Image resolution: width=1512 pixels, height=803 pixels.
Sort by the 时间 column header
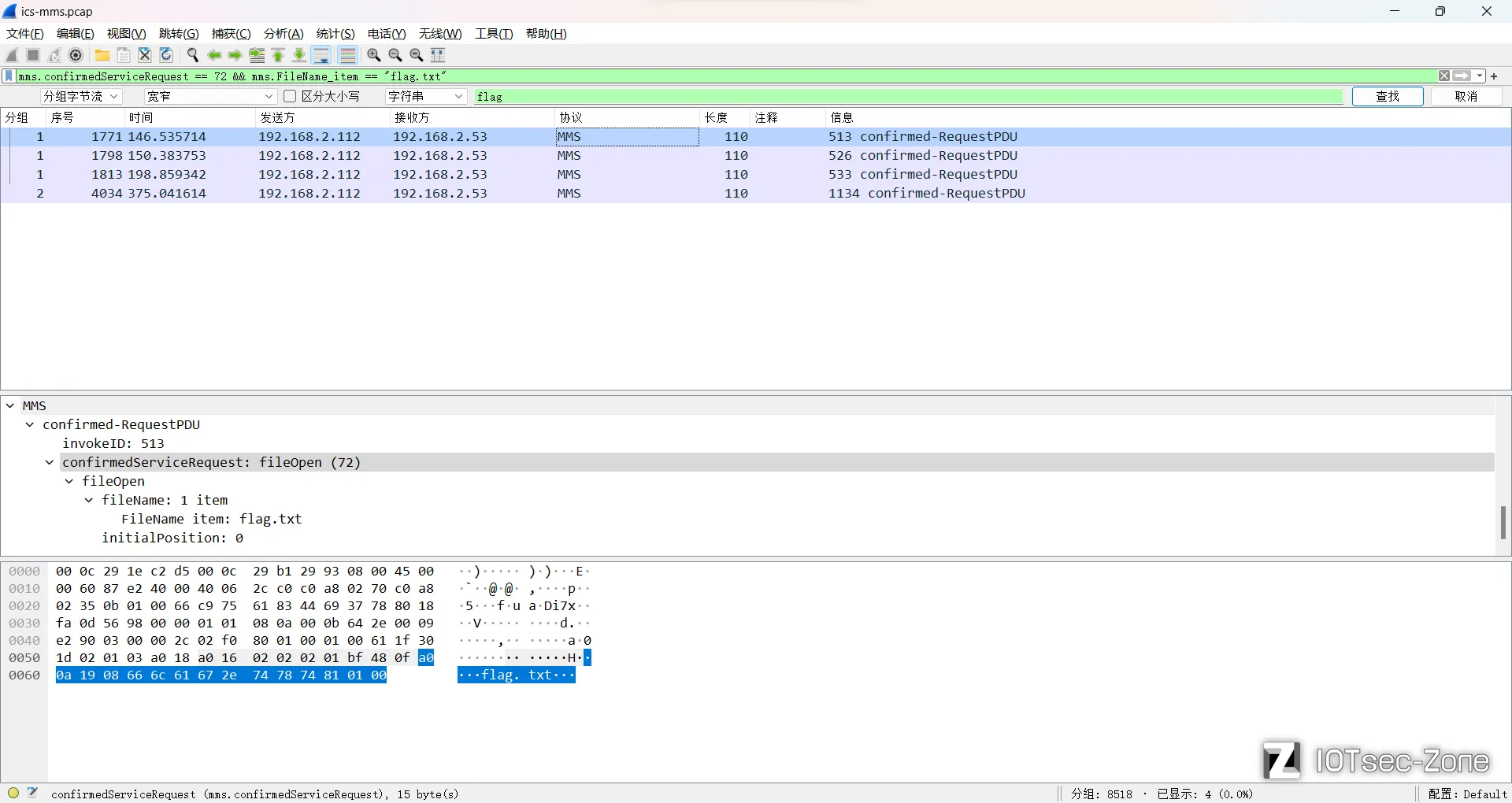pos(191,117)
